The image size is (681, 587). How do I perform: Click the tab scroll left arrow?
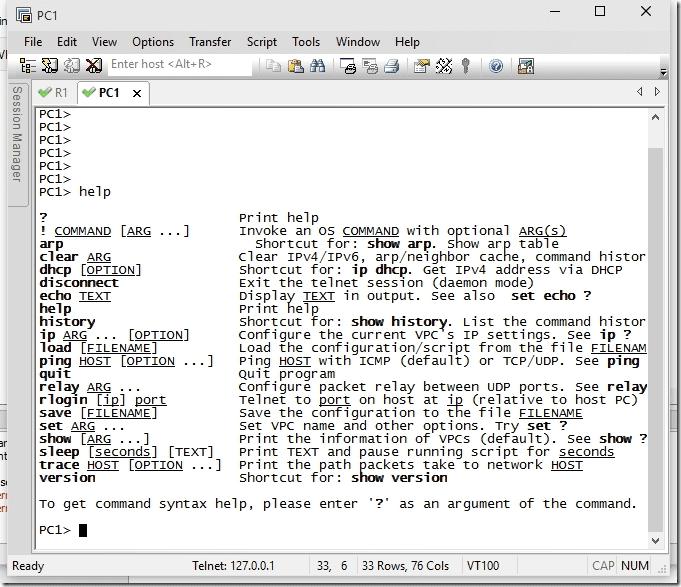(639, 92)
